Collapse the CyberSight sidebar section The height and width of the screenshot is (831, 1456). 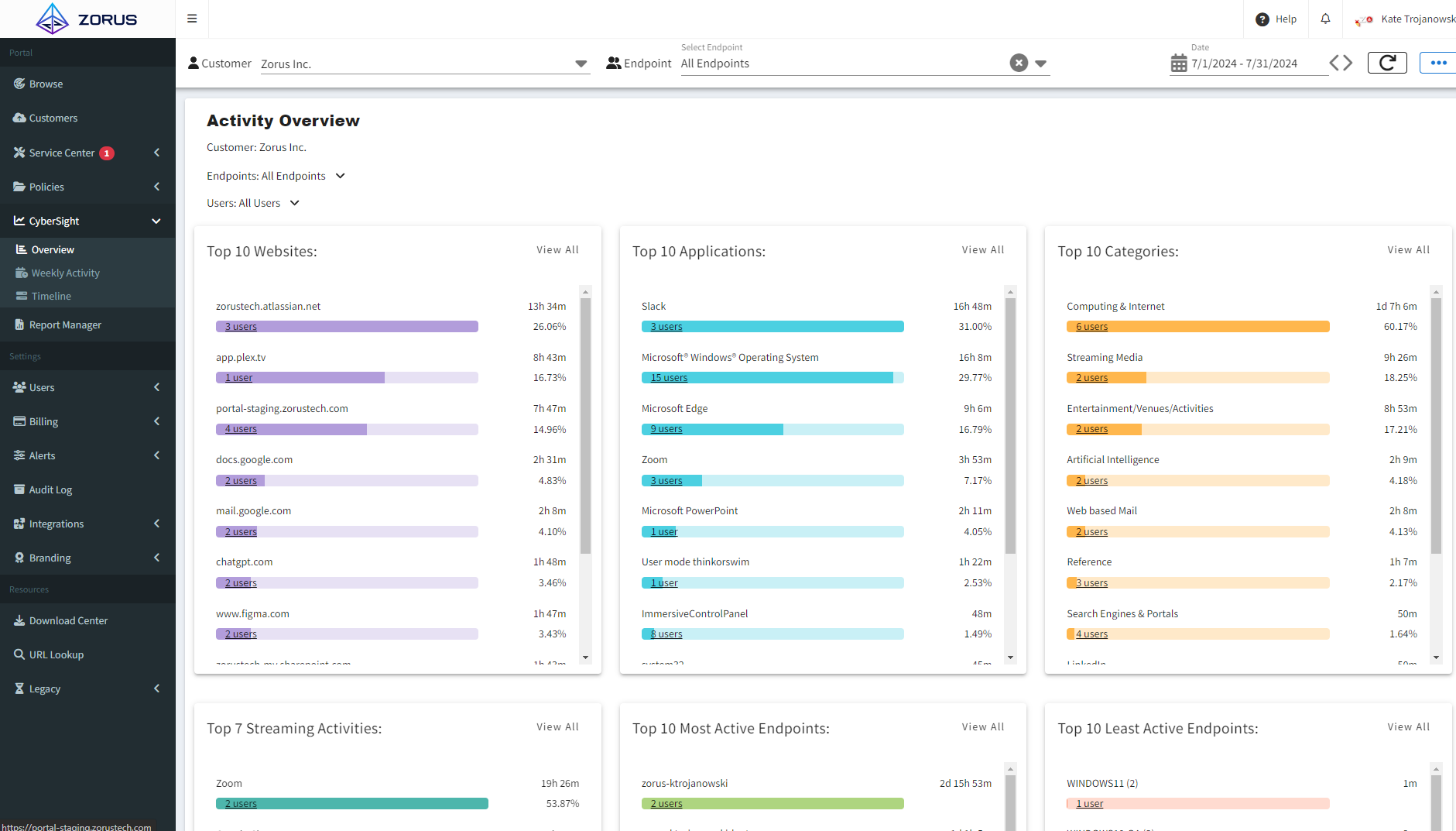click(x=156, y=221)
